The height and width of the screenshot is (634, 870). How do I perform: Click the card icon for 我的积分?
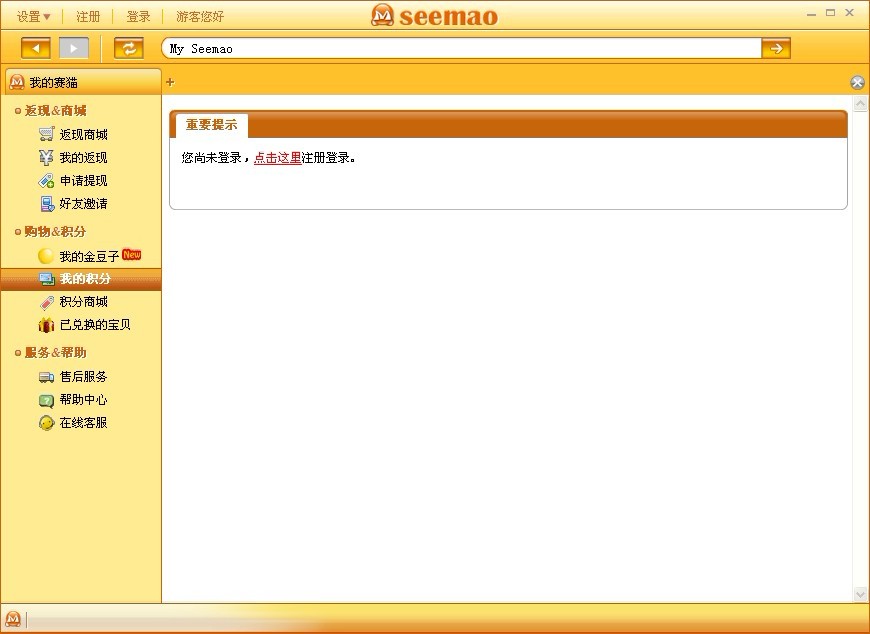[x=47, y=278]
